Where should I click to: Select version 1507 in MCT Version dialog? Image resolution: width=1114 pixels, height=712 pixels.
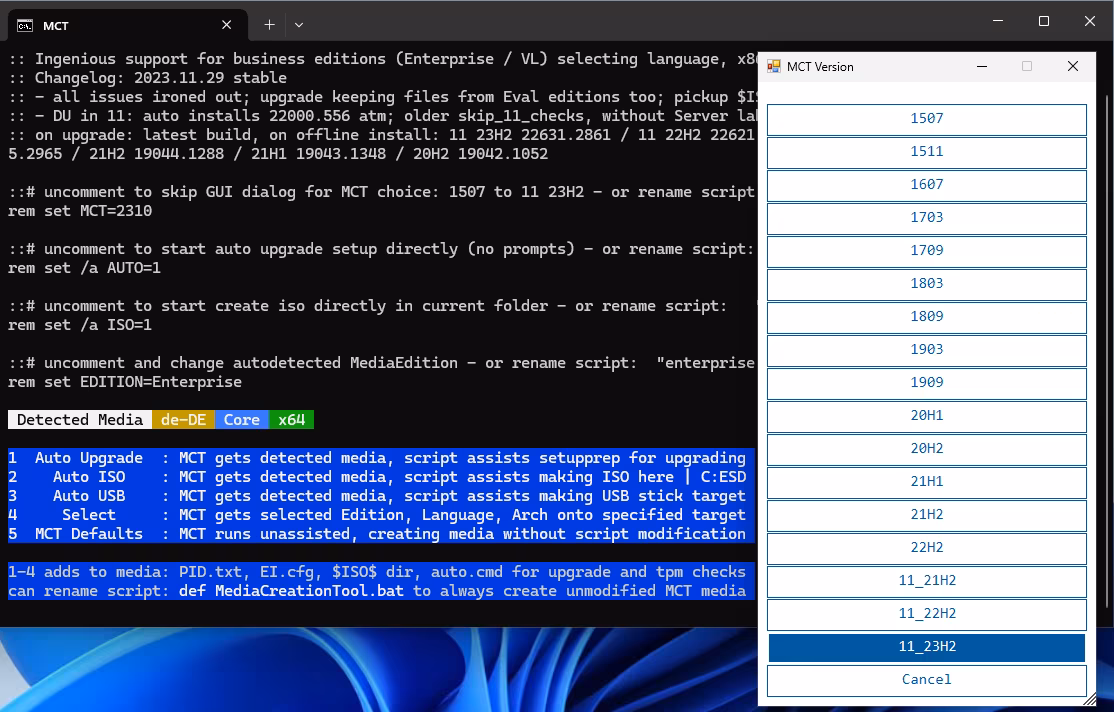pos(926,119)
